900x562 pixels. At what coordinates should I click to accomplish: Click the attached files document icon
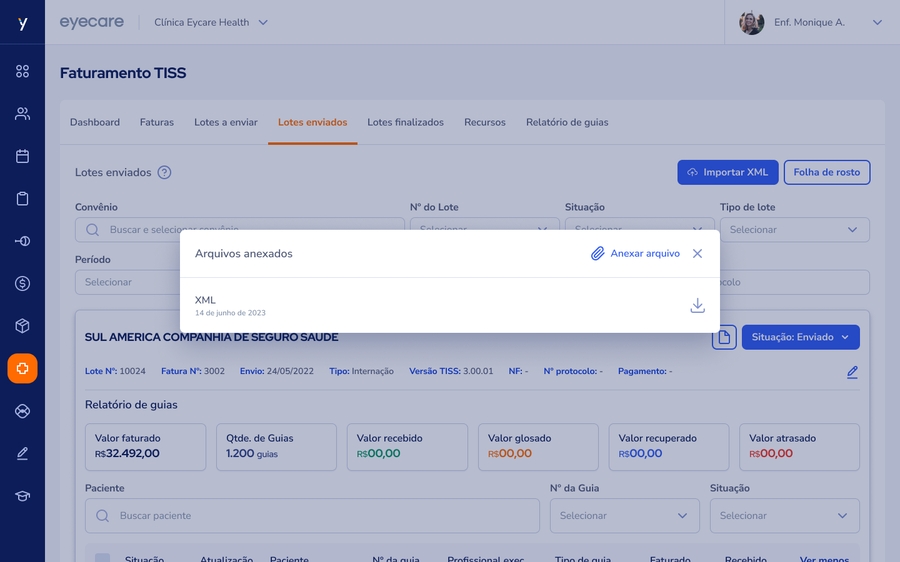point(724,338)
